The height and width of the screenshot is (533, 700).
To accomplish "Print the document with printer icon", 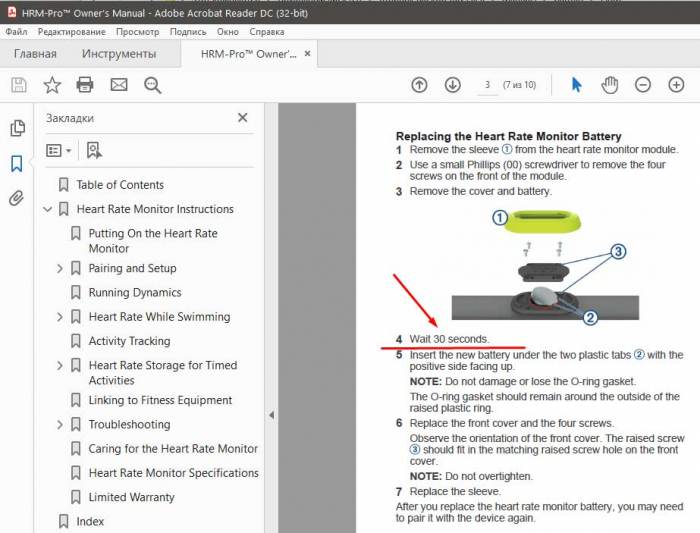I will 85,85.
